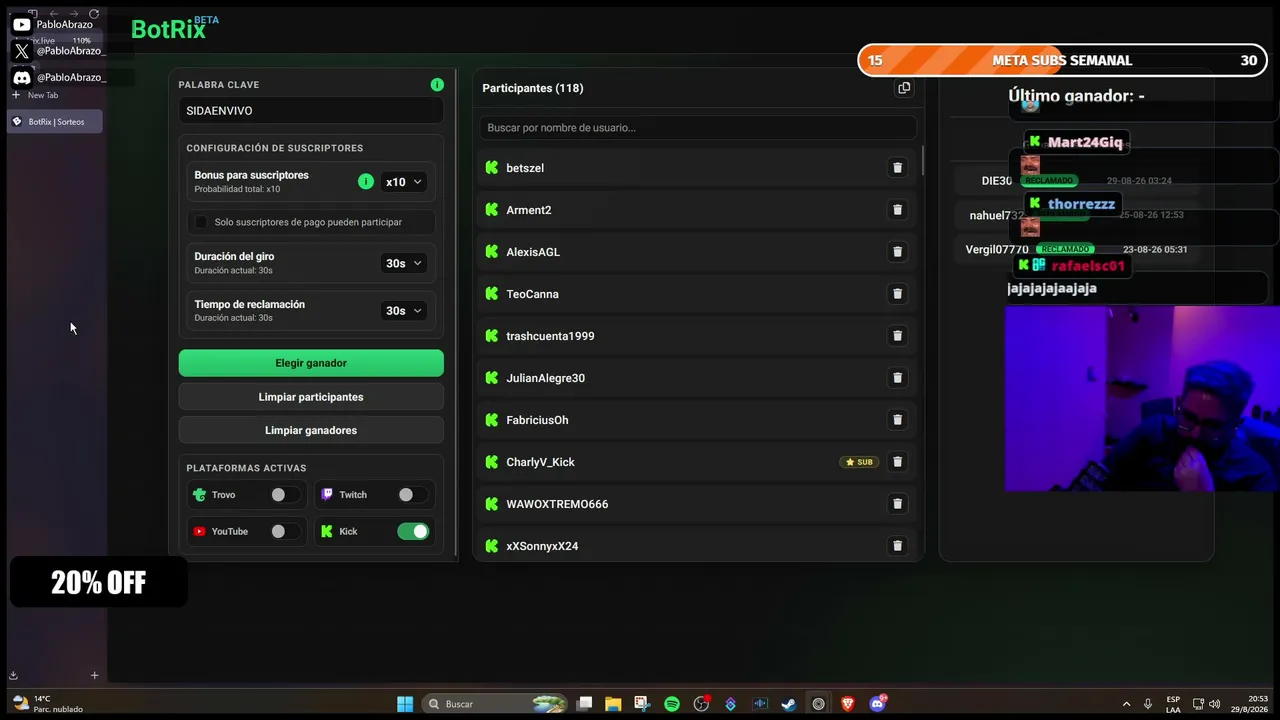This screenshot has width=1280, height=720.
Task: Remove TeoCanna via trash icon
Action: click(x=897, y=294)
